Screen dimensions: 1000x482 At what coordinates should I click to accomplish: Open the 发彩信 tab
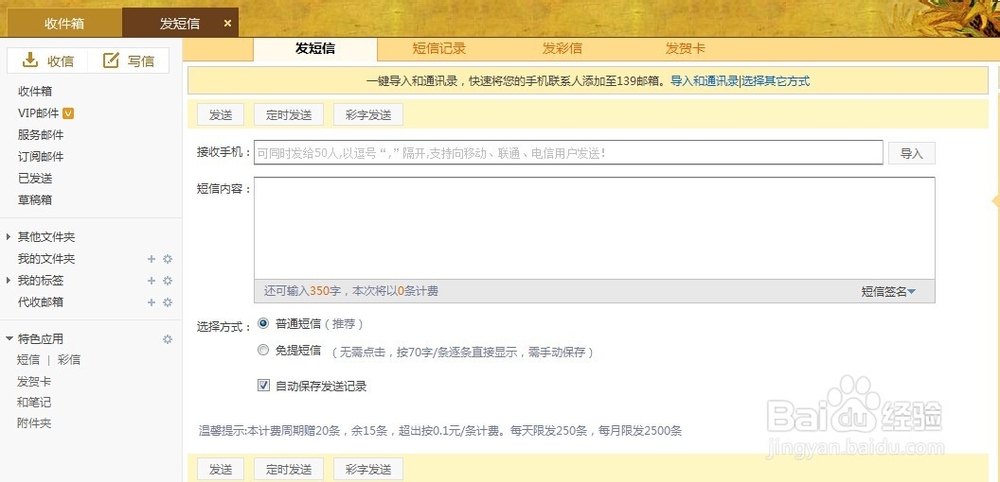point(562,48)
